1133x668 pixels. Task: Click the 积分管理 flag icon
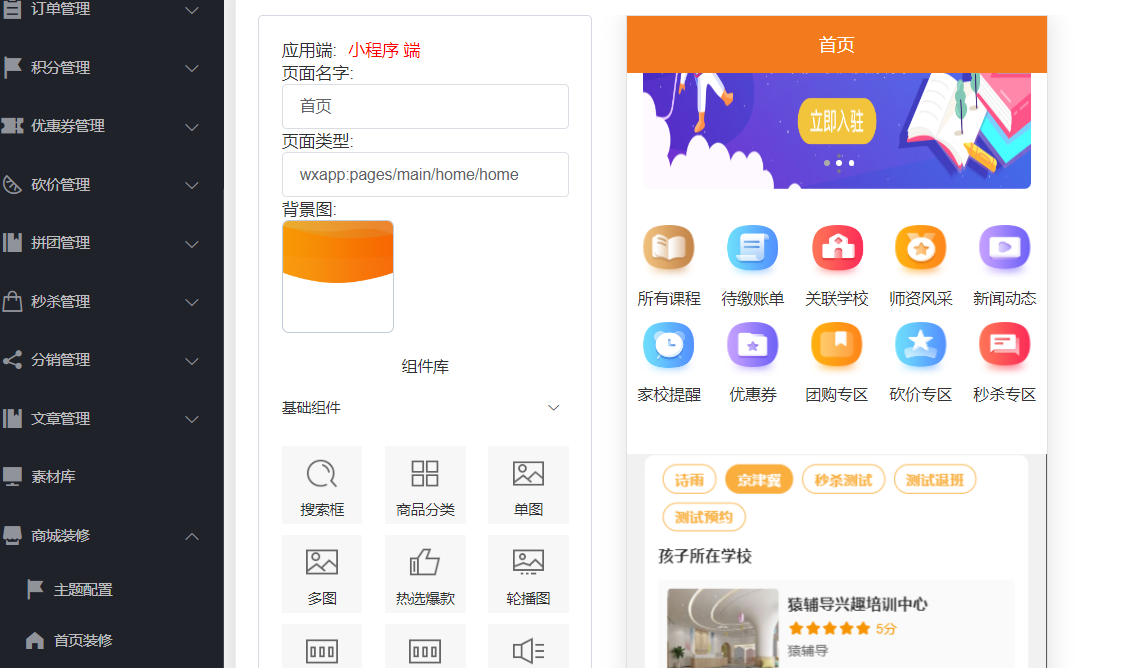click(12, 67)
